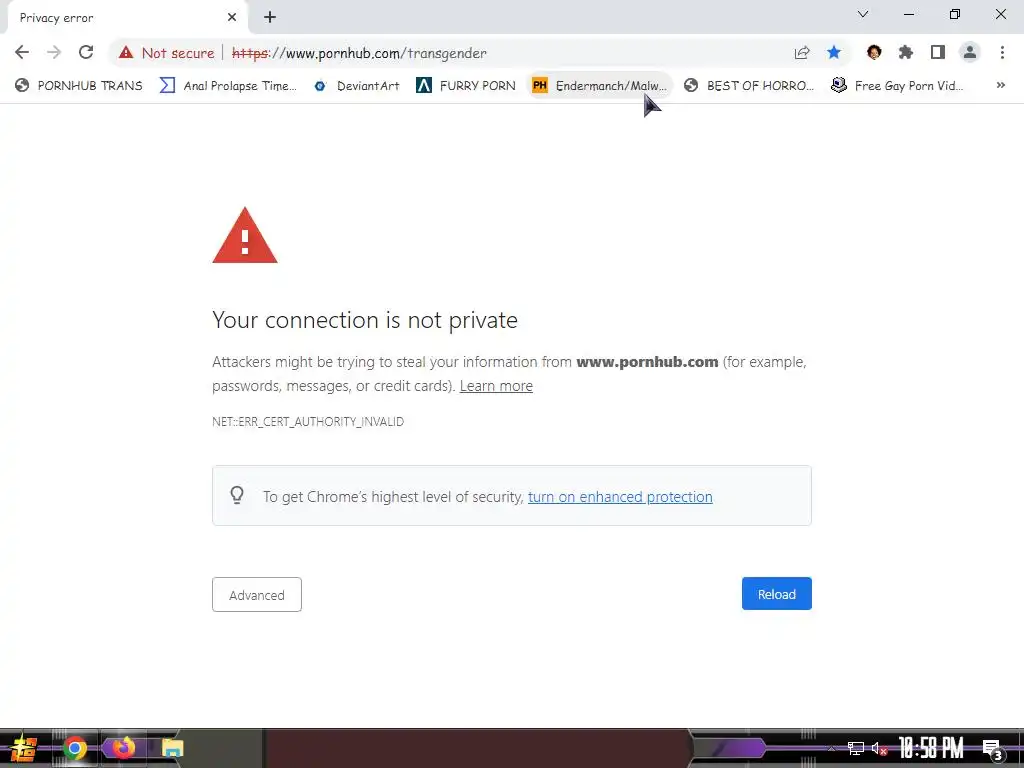This screenshot has width=1024, height=768.
Task: Open the Start menu icon on the taskbar
Action: click(23, 748)
